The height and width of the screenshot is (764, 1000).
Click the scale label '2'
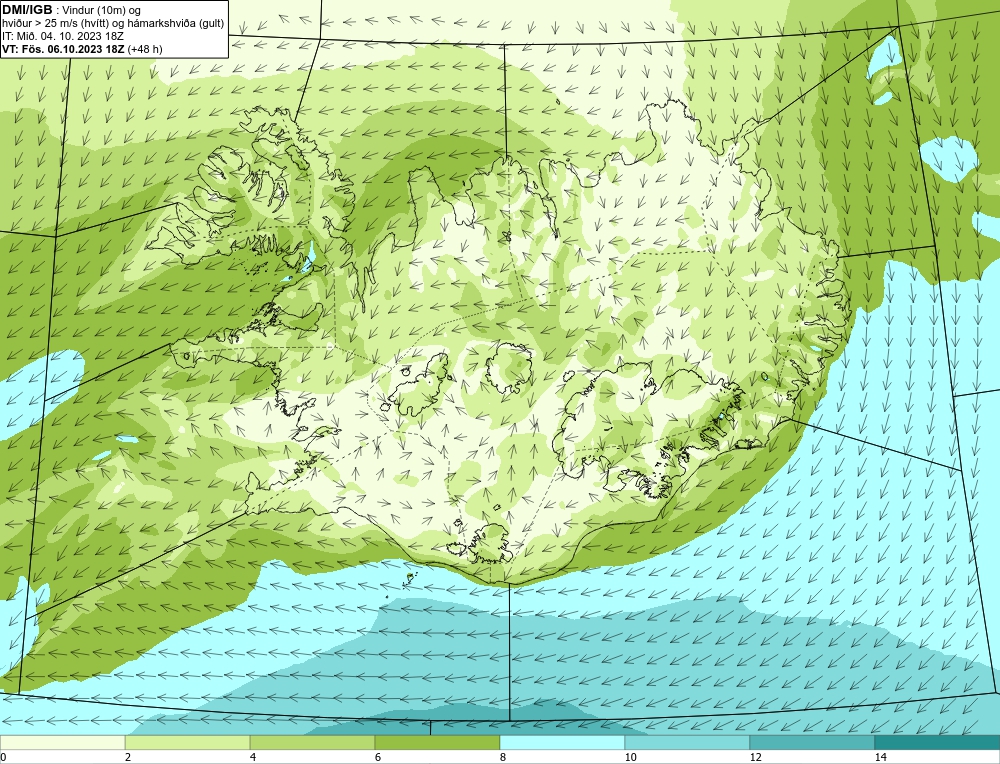coord(128,757)
